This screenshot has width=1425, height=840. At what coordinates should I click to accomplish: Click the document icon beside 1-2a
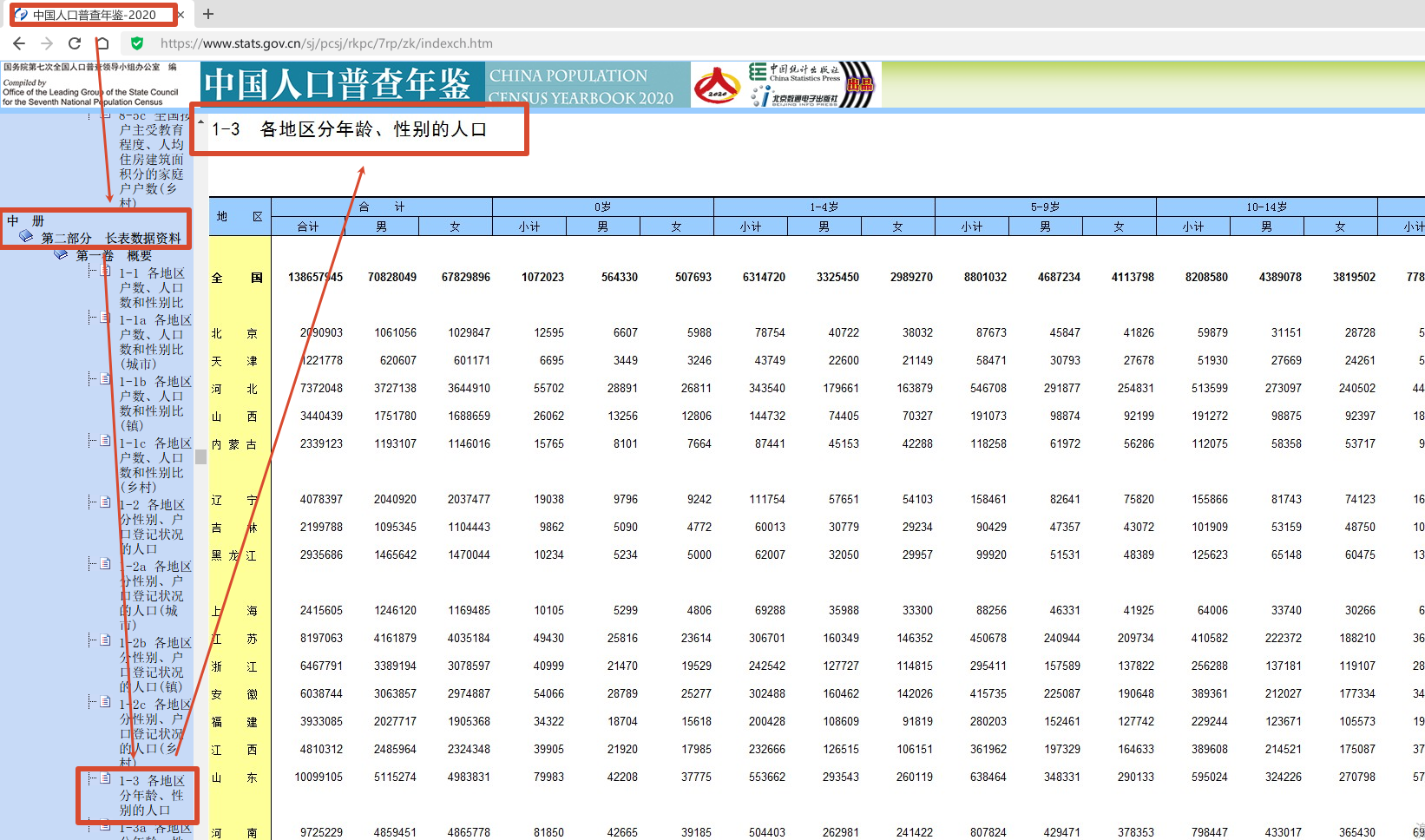click(105, 564)
